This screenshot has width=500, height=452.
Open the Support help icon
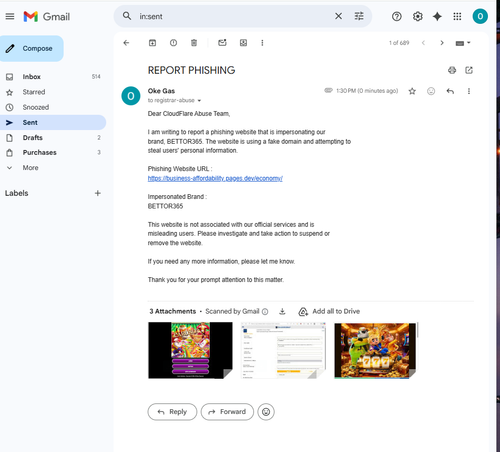pyautogui.click(x=397, y=16)
